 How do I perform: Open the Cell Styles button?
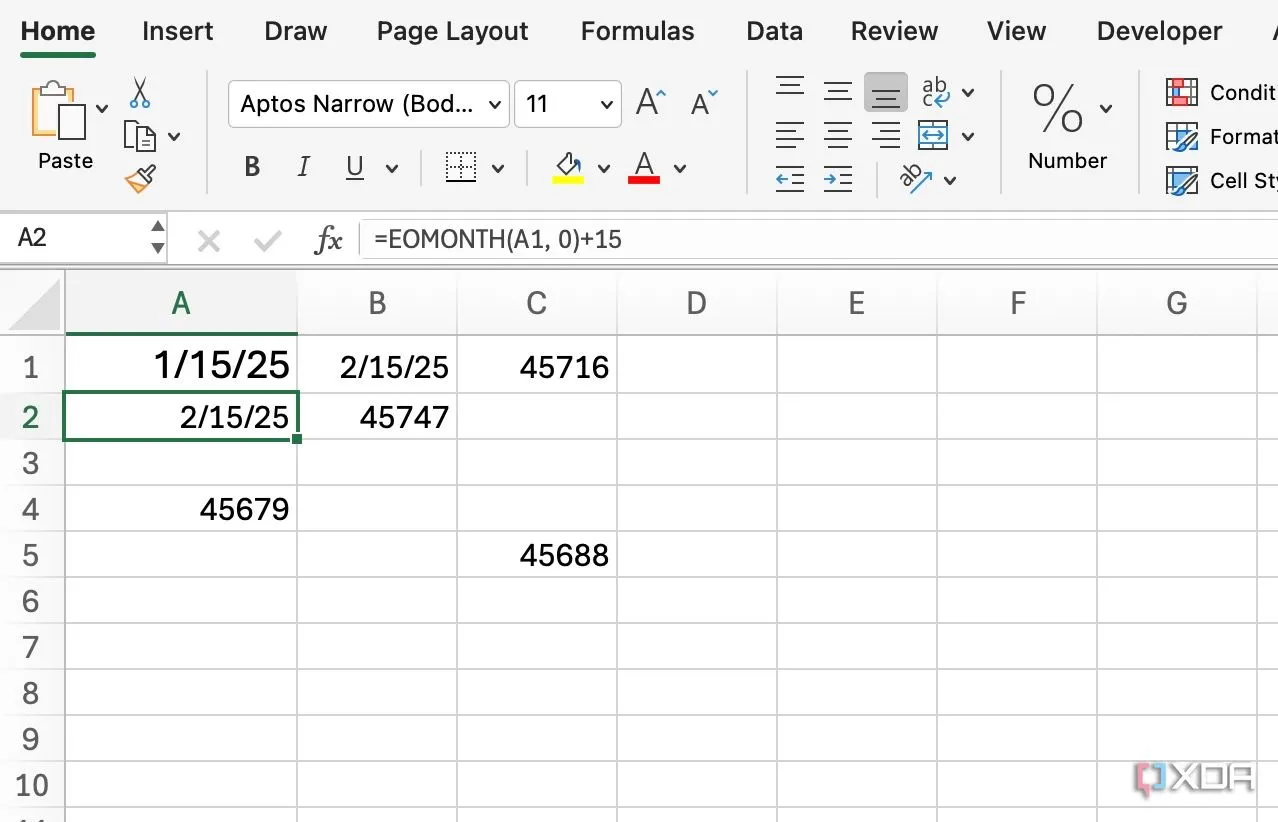point(1221,181)
